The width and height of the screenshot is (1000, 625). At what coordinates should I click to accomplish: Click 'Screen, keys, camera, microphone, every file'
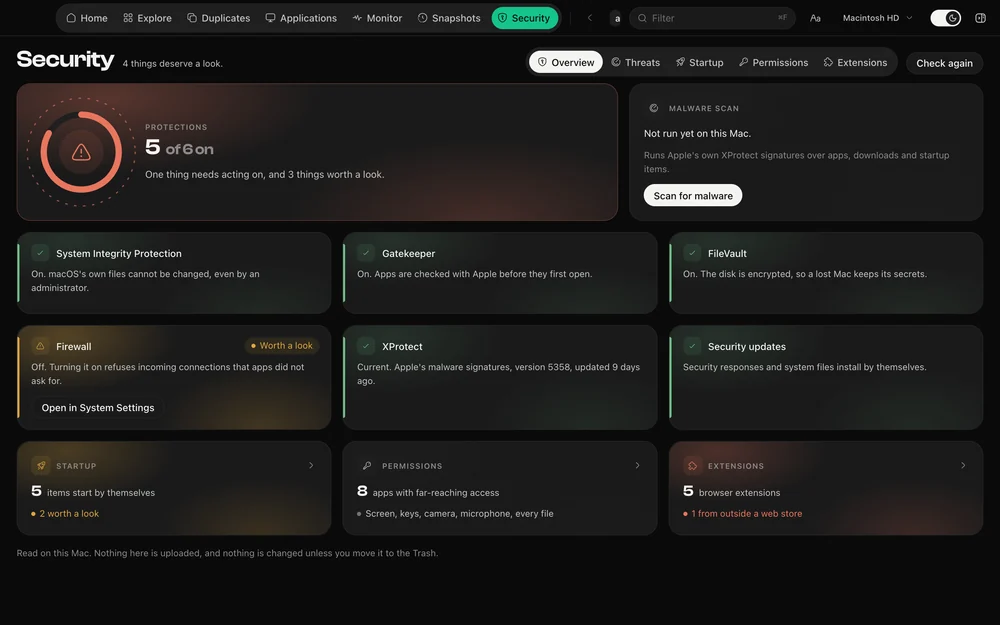[x=459, y=513]
